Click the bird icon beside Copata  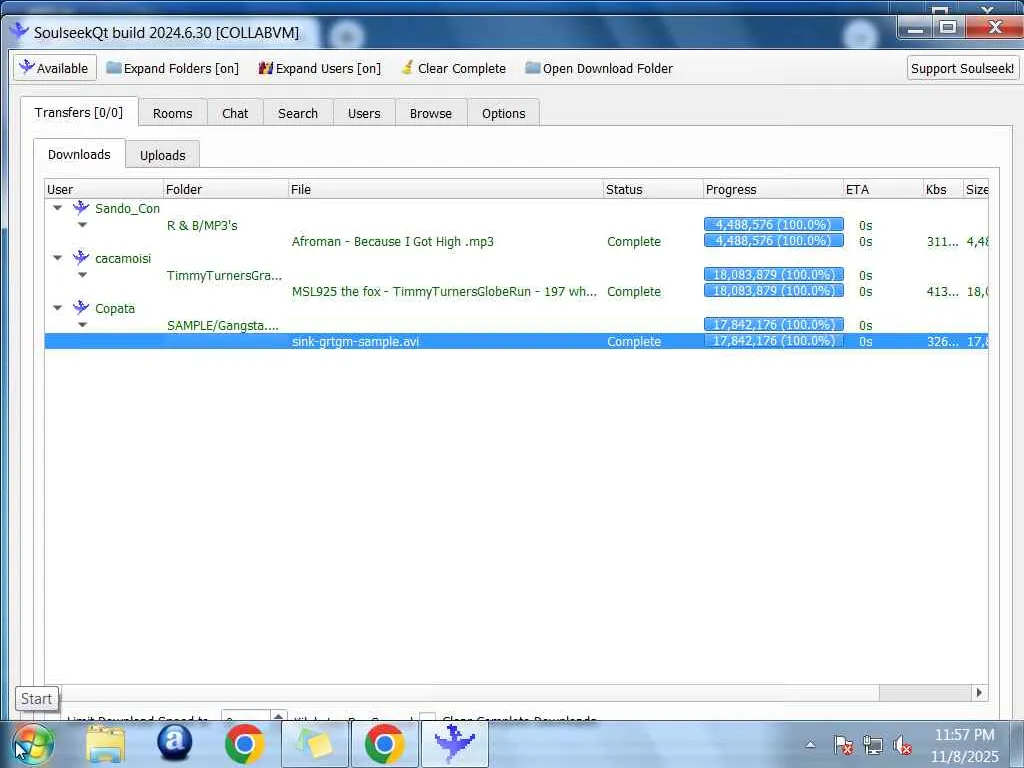(x=81, y=308)
